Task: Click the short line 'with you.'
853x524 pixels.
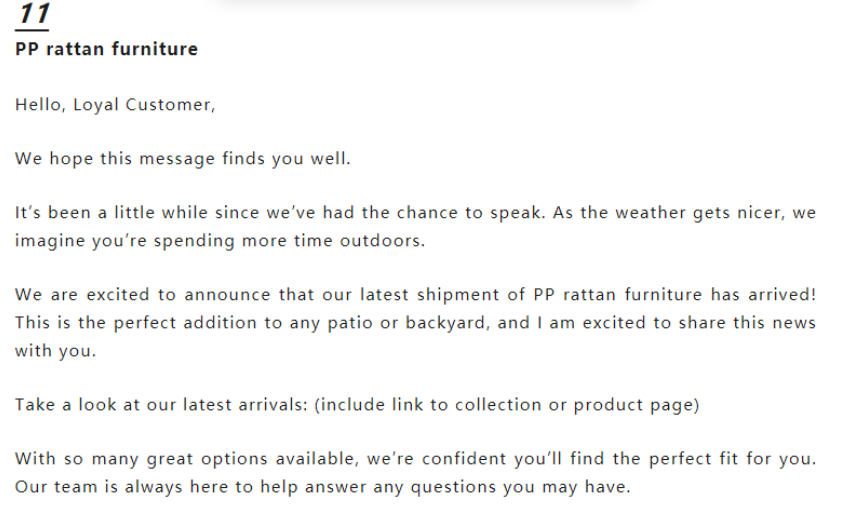Action: coord(55,351)
